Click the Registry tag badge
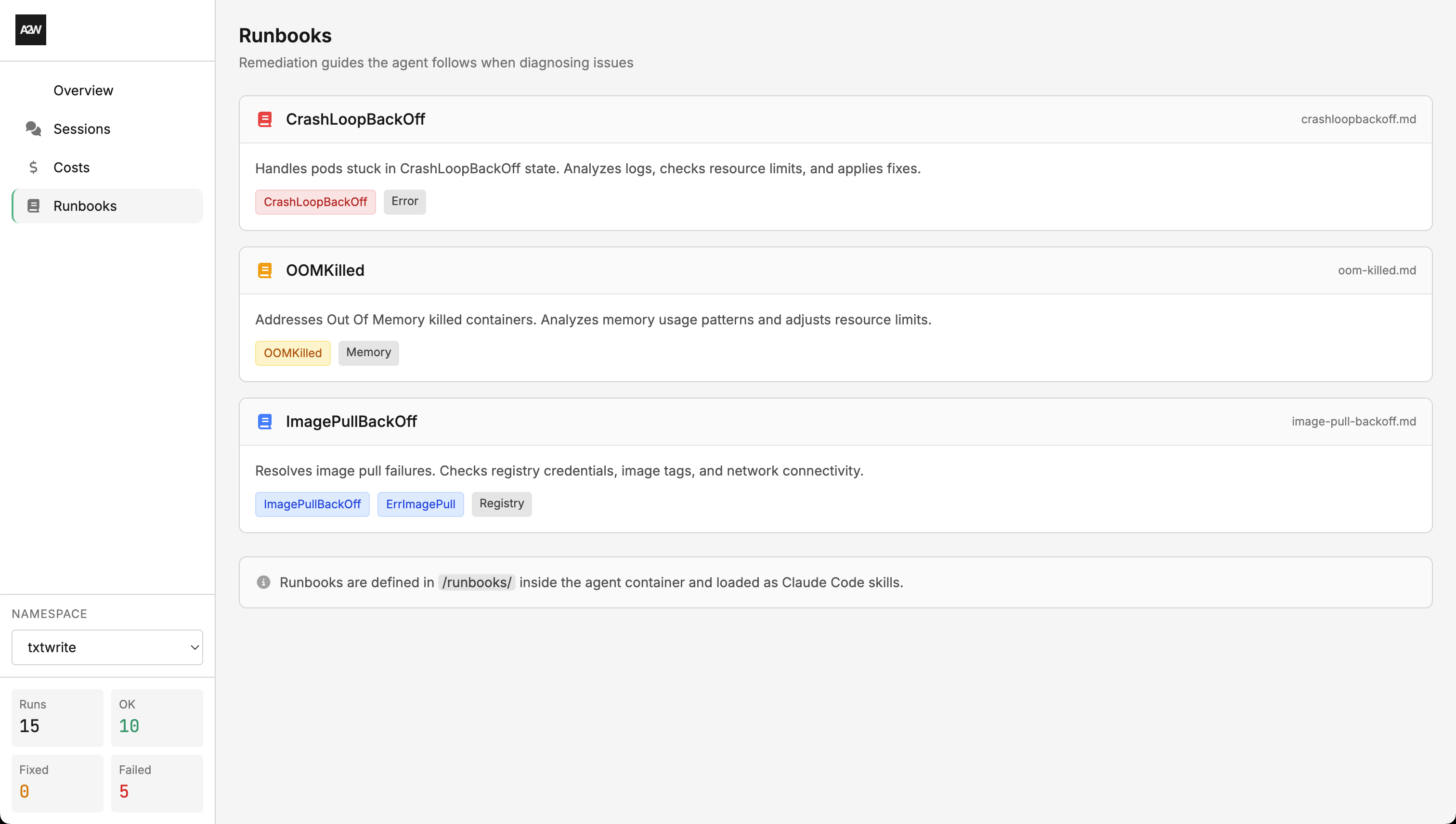This screenshot has height=824, width=1456. (501, 503)
